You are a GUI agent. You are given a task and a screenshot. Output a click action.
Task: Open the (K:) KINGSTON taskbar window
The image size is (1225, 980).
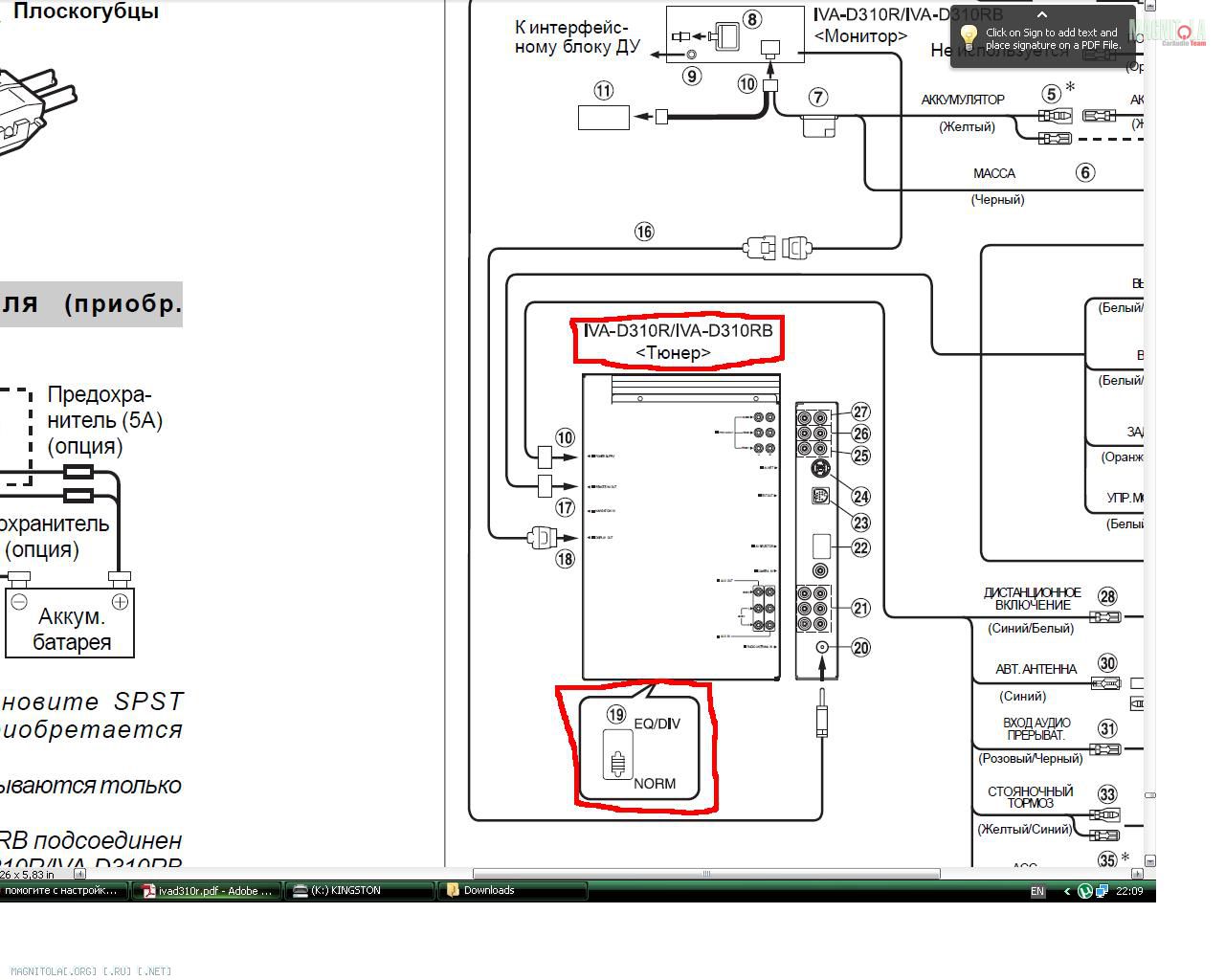(x=360, y=890)
